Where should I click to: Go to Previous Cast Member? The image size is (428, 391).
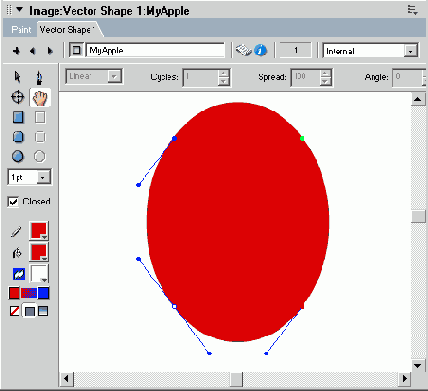(32, 51)
